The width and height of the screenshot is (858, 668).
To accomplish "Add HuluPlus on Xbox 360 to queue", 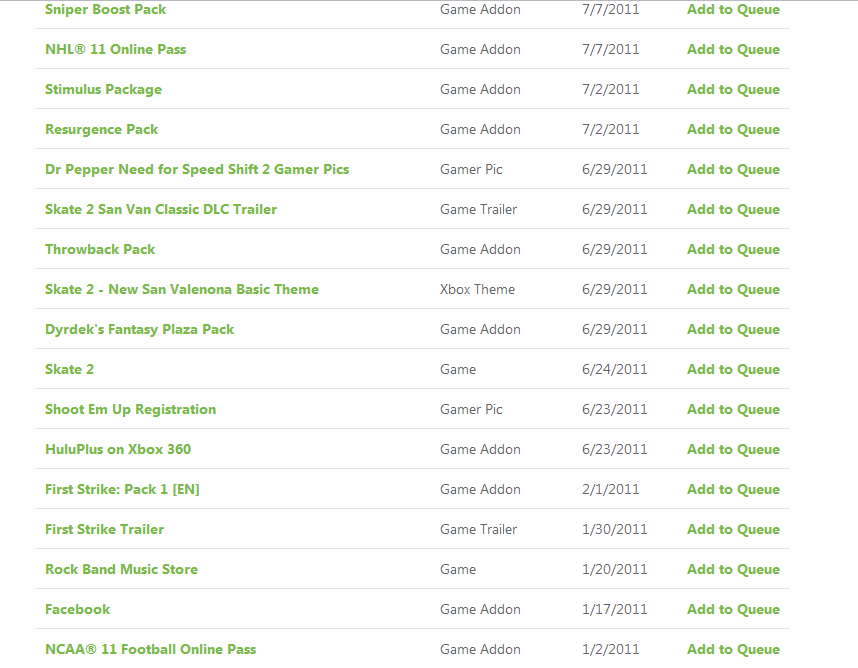I will (x=733, y=449).
